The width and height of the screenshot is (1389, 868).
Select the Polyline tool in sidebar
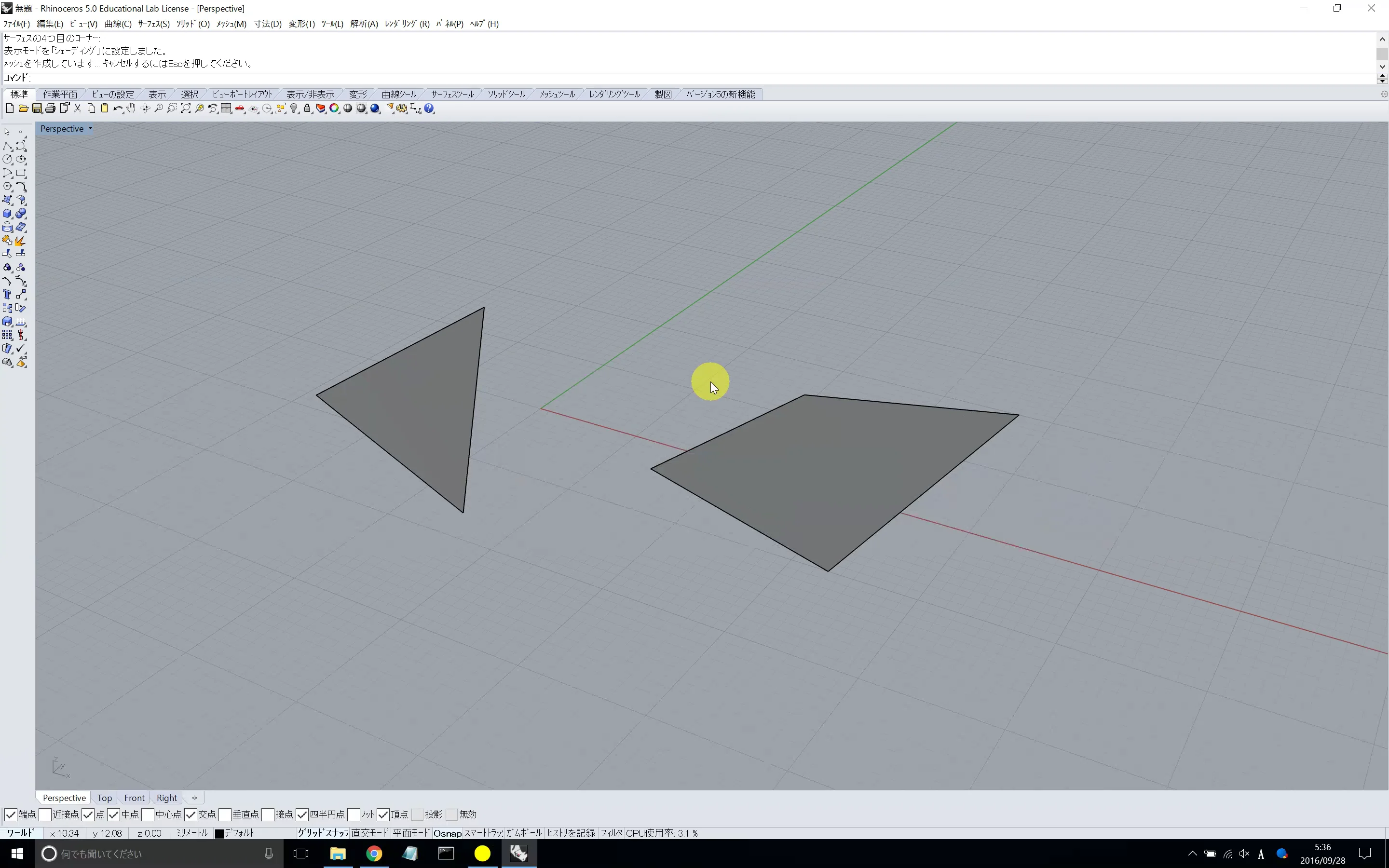tap(7, 146)
